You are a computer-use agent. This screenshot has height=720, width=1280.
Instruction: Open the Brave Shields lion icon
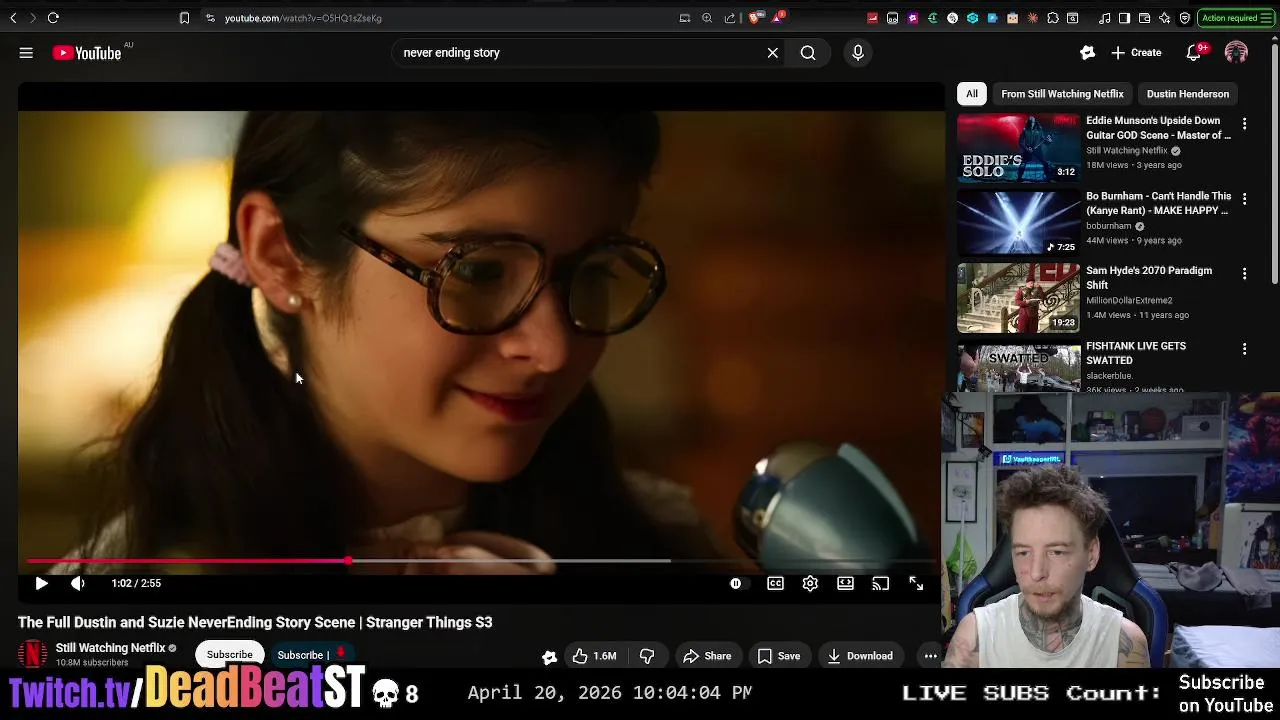(755, 18)
